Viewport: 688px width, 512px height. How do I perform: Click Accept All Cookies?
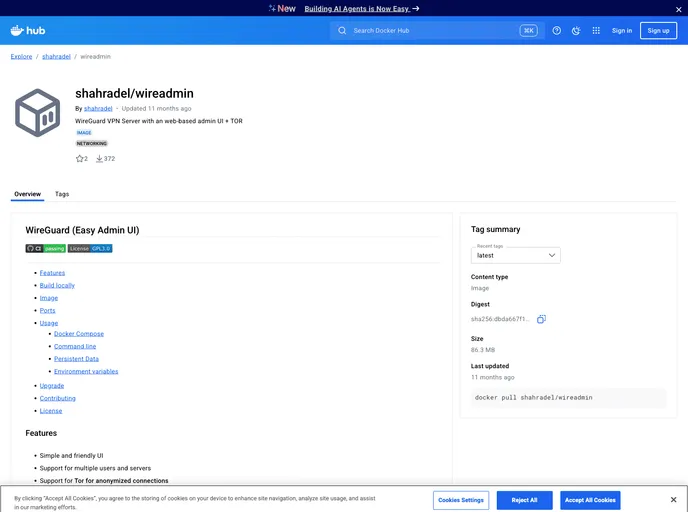[x=590, y=500]
